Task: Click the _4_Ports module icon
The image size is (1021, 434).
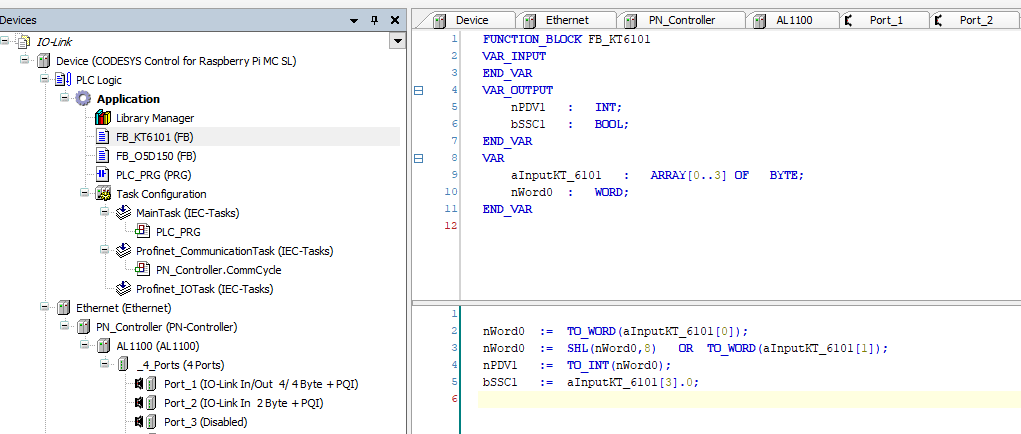Action: pos(123,364)
